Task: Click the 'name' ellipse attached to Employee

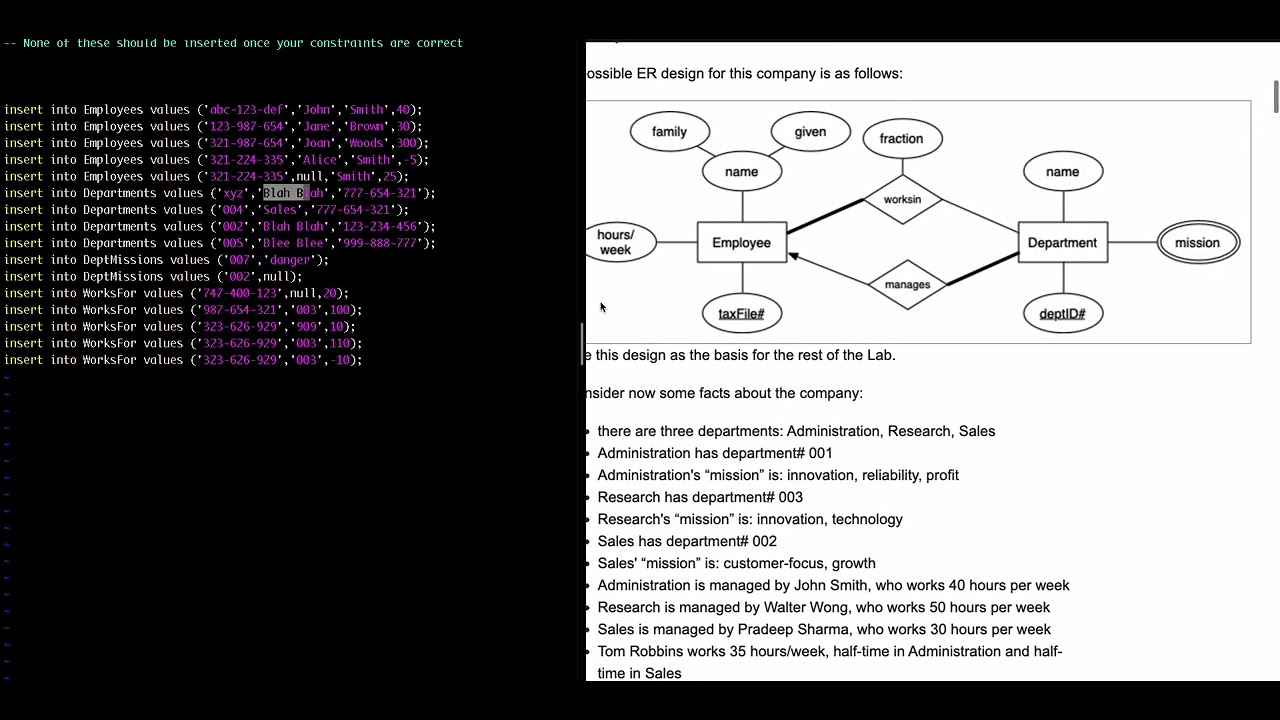Action: pos(742,172)
